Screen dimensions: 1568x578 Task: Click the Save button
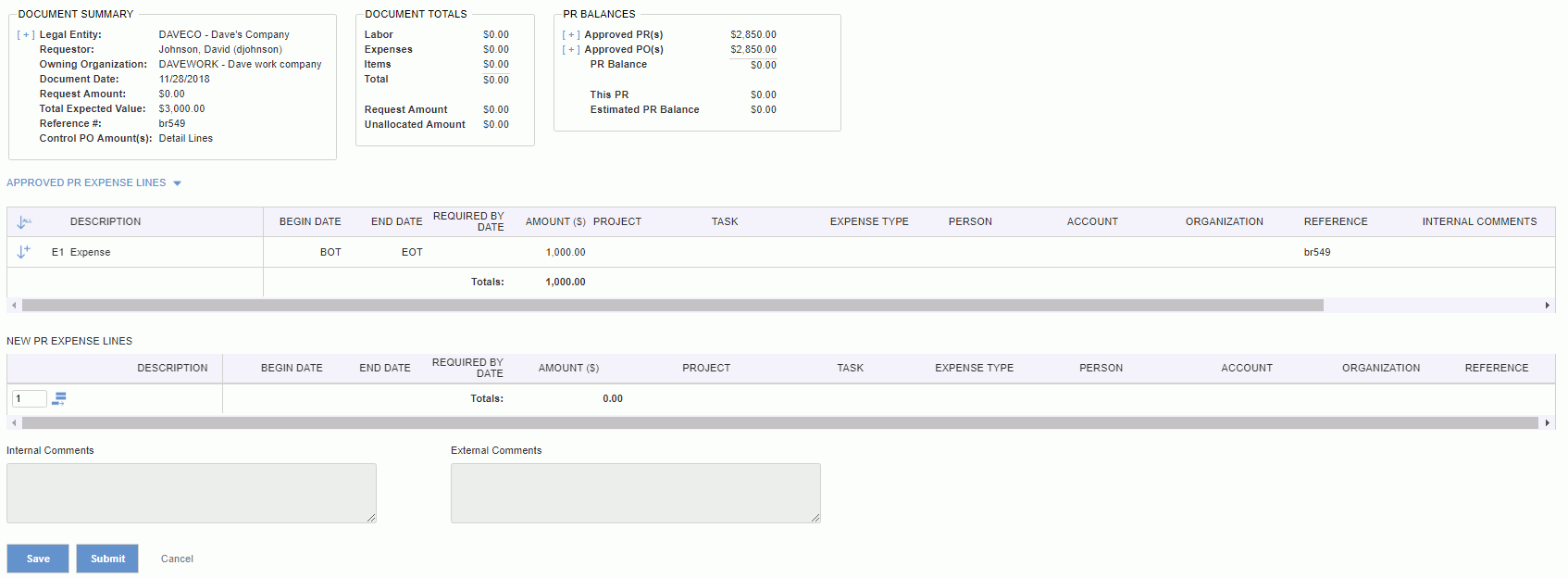tap(38, 559)
